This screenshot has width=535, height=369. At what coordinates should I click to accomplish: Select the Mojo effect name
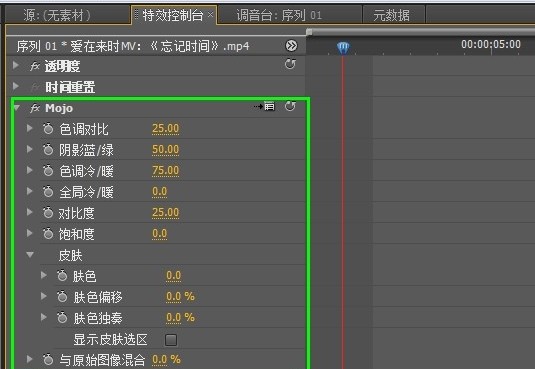[59, 108]
